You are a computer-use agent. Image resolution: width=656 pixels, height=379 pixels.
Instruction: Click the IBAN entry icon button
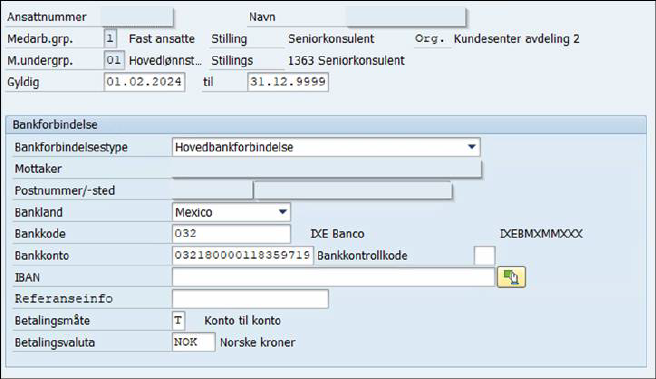click(x=511, y=277)
